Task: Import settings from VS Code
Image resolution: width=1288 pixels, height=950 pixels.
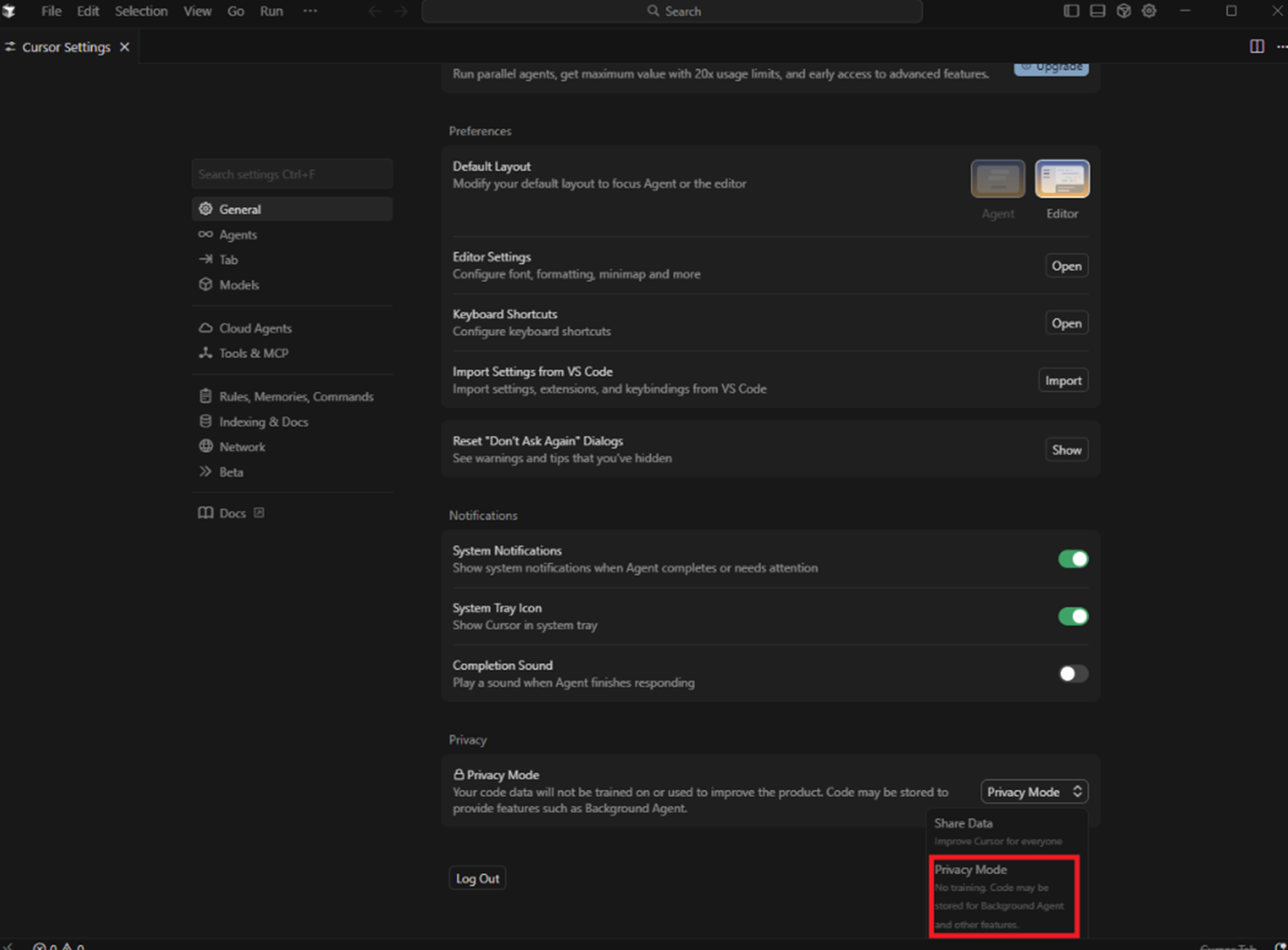Action: tap(1063, 381)
